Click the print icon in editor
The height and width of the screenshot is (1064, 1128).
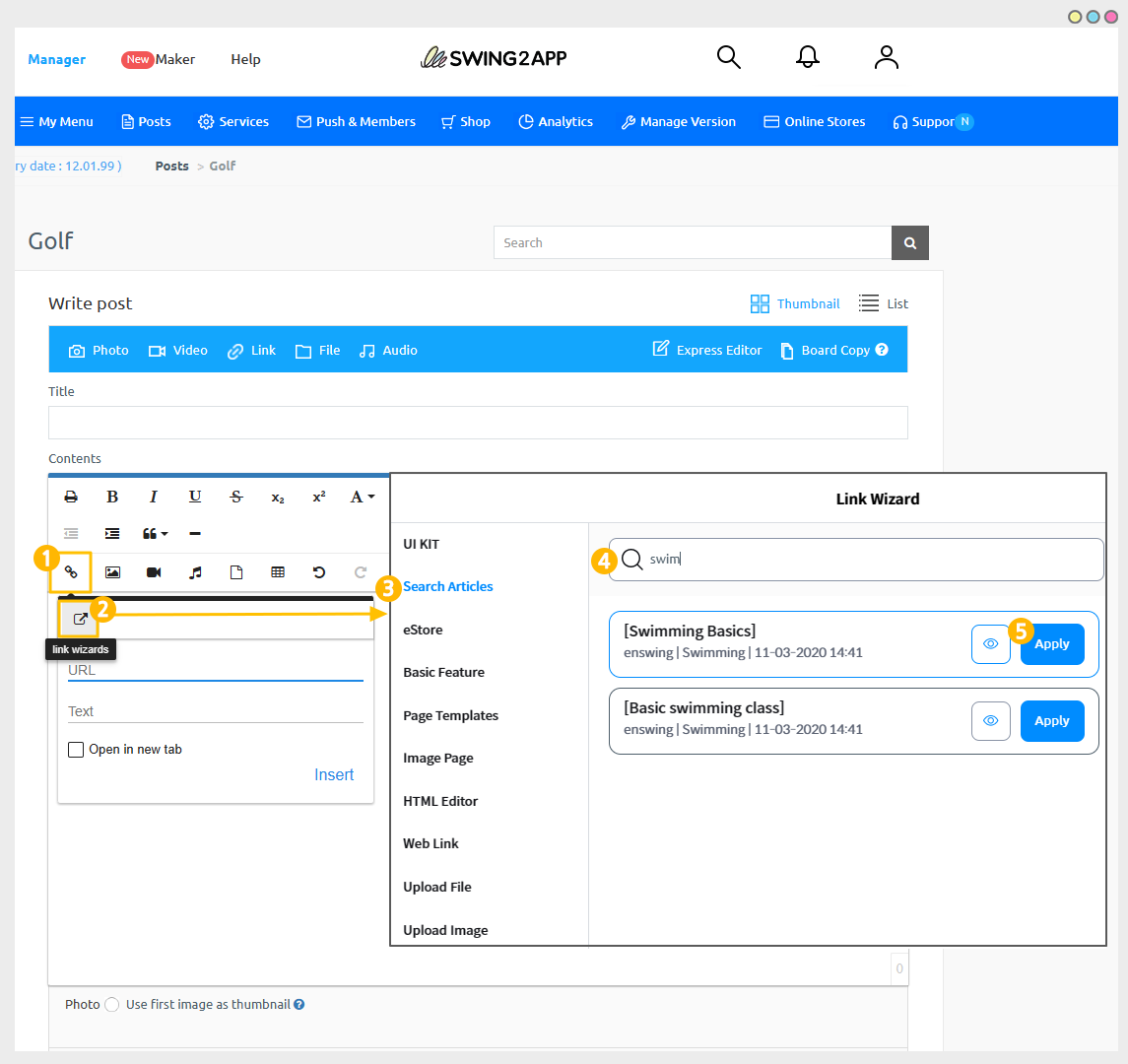tap(71, 497)
